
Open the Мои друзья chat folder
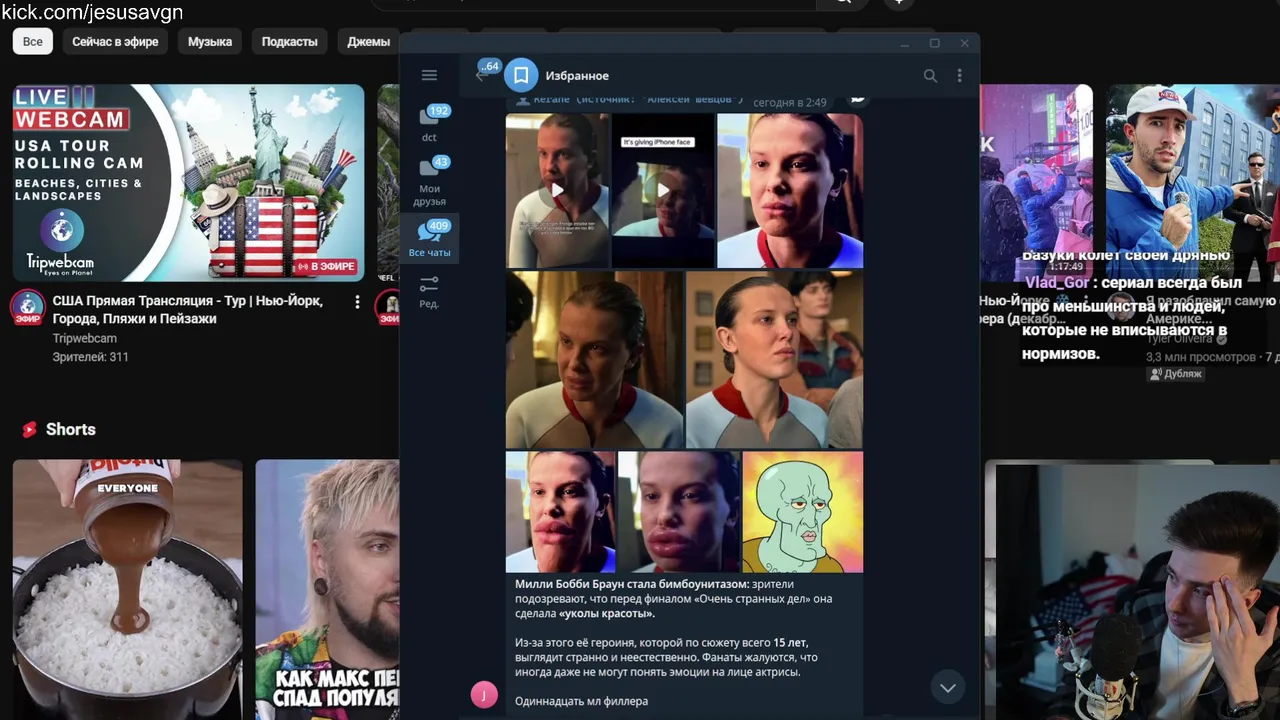(x=429, y=180)
